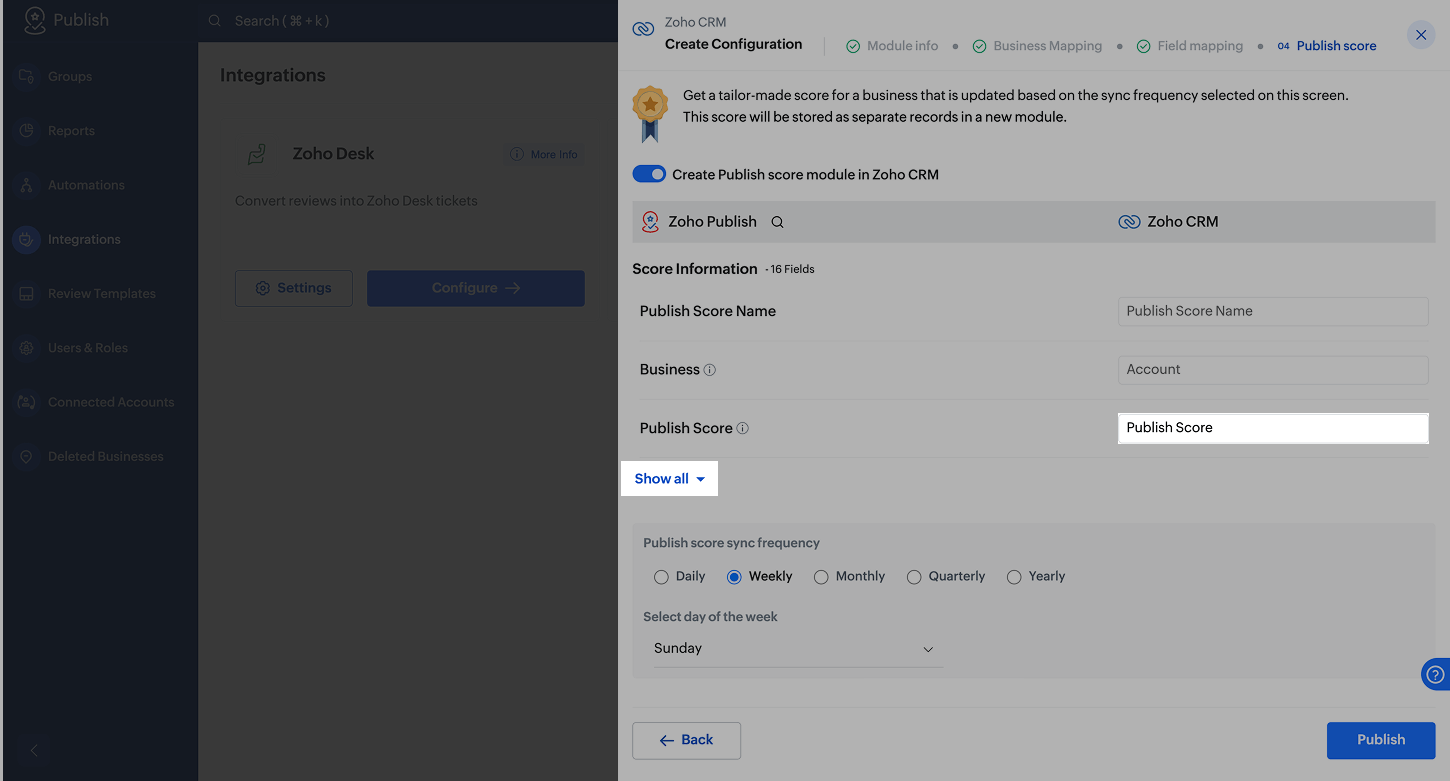Click the Zoho CRM logo in panel header
1450x781 pixels.
[x=643, y=29]
